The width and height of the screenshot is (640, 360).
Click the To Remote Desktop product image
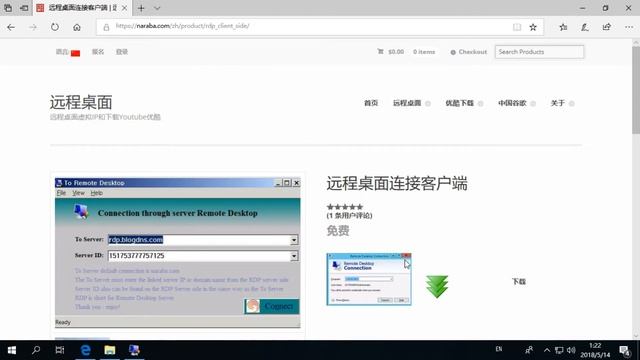[178, 253]
